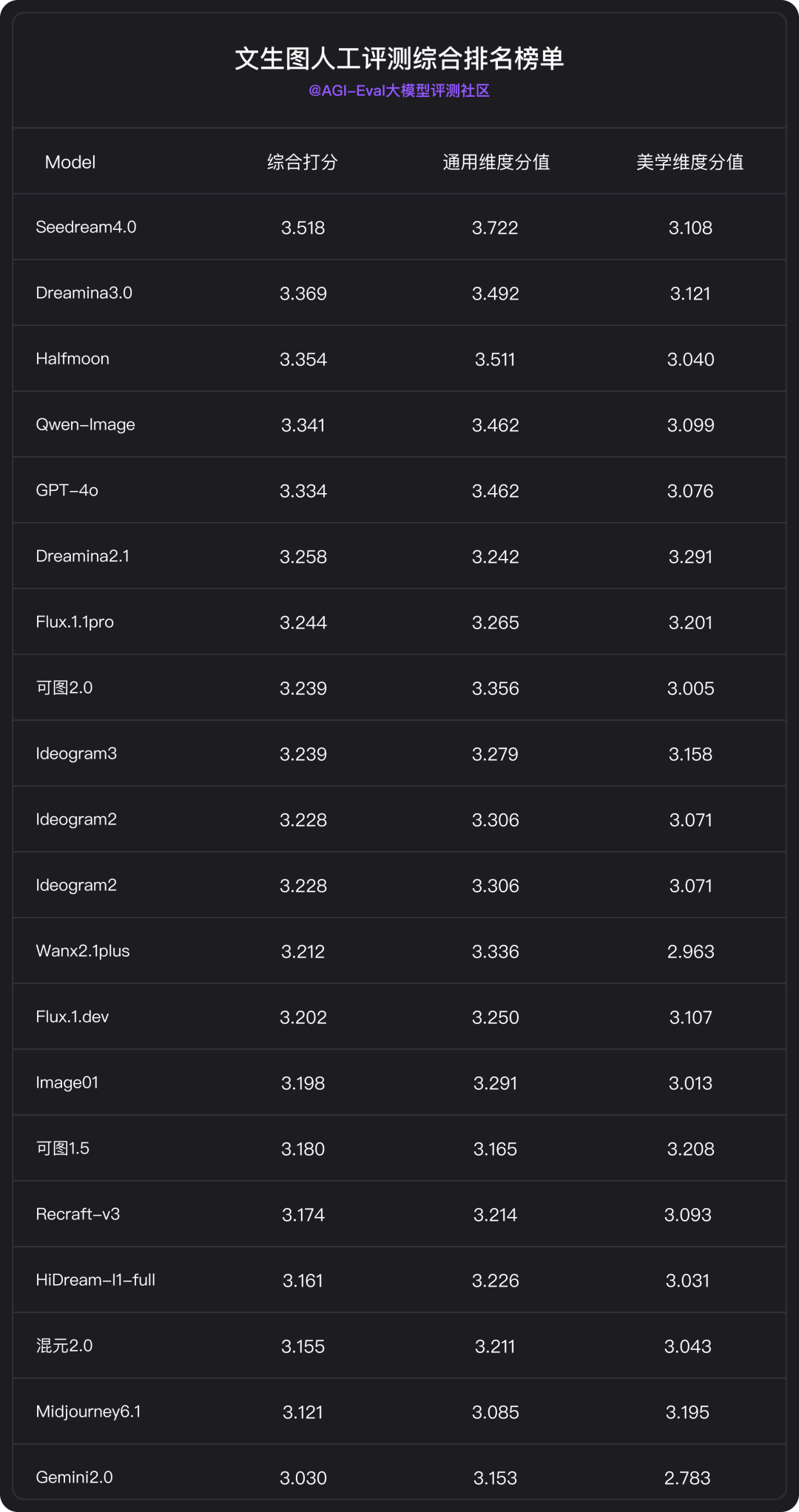Select the Flux.1.1pro model name
This screenshot has width=799, height=1512.
pyautogui.click(x=75, y=622)
